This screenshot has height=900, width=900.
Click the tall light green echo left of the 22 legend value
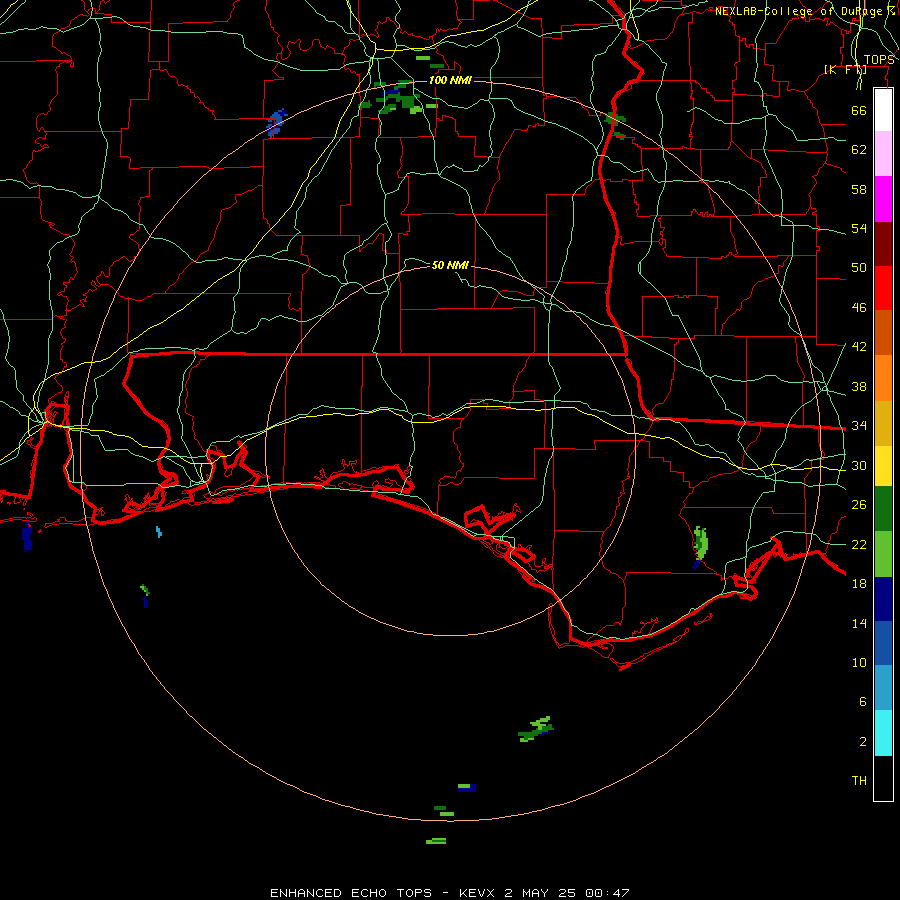[700, 543]
